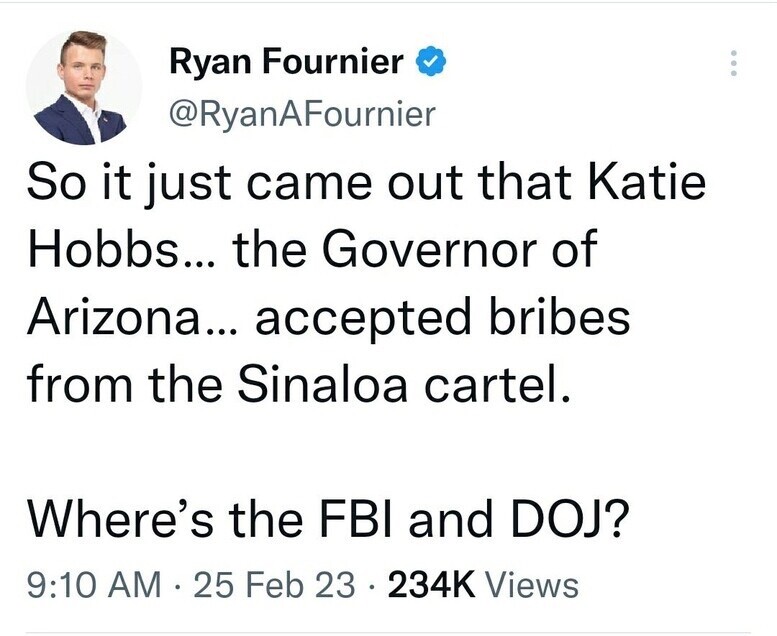Click the word "Governor" in the tweet

pos(429,249)
